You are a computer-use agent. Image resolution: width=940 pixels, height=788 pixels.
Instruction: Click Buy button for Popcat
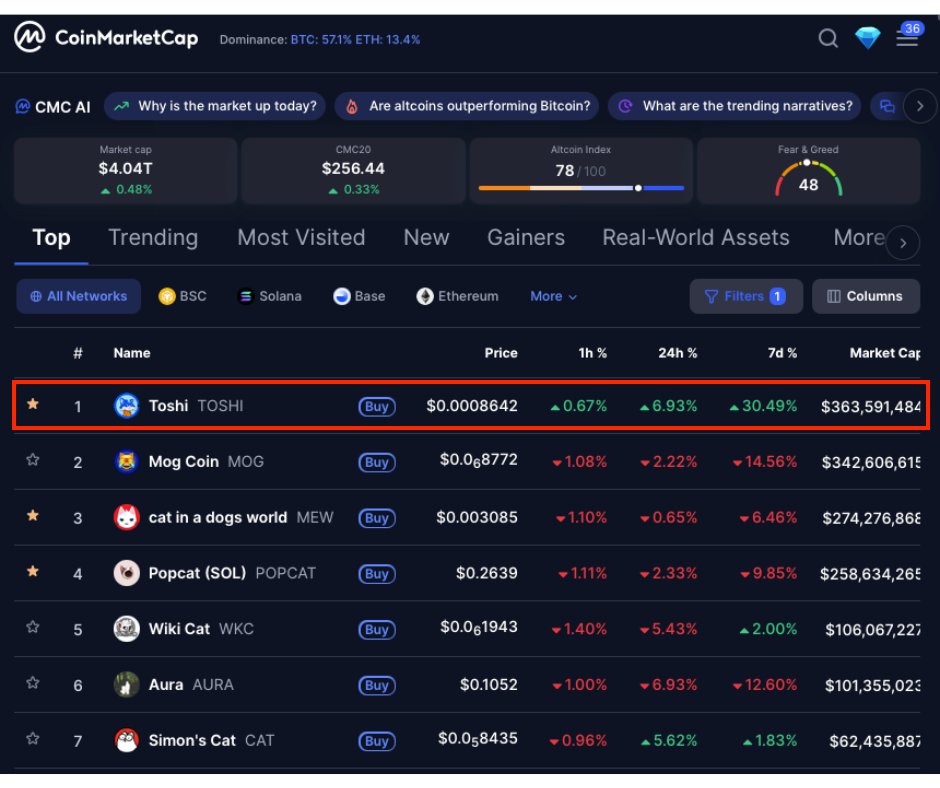376,574
